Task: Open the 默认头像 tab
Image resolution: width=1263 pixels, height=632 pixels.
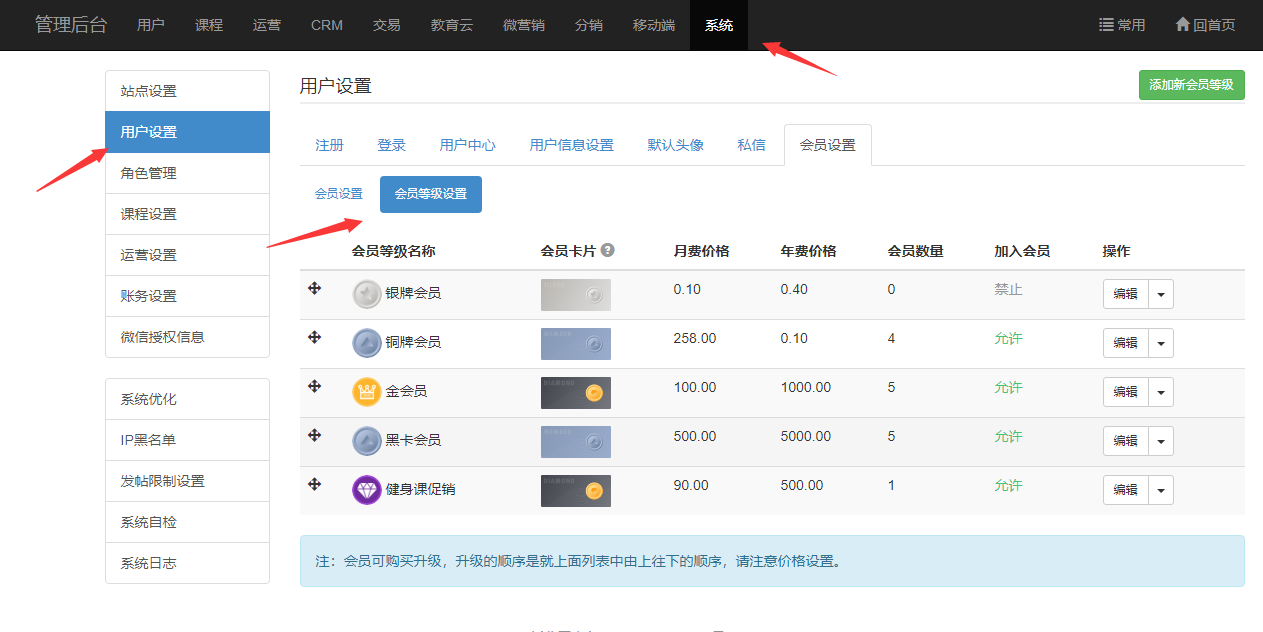Action: pyautogui.click(x=675, y=145)
